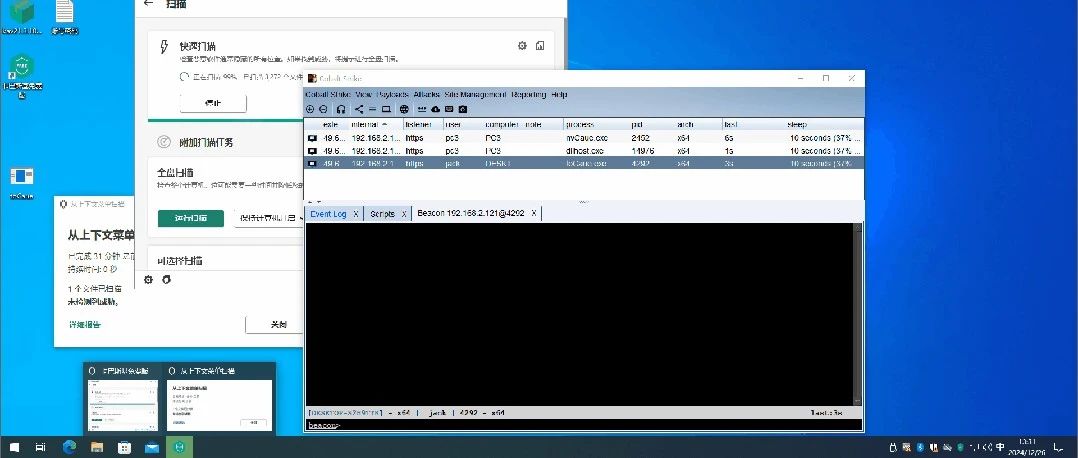This screenshot has width=1078, height=458.
Task: Sort sessions by pid column header
Action: (x=652, y=124)
